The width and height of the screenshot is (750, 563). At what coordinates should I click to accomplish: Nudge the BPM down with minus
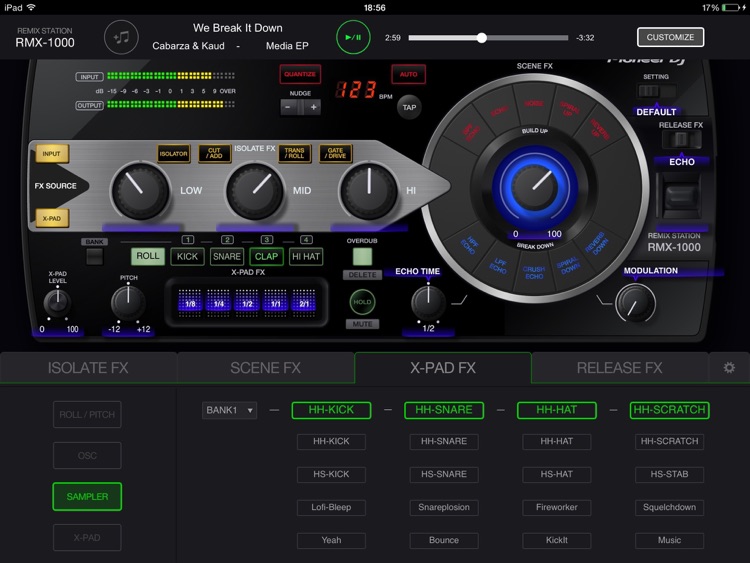[288, 107]
